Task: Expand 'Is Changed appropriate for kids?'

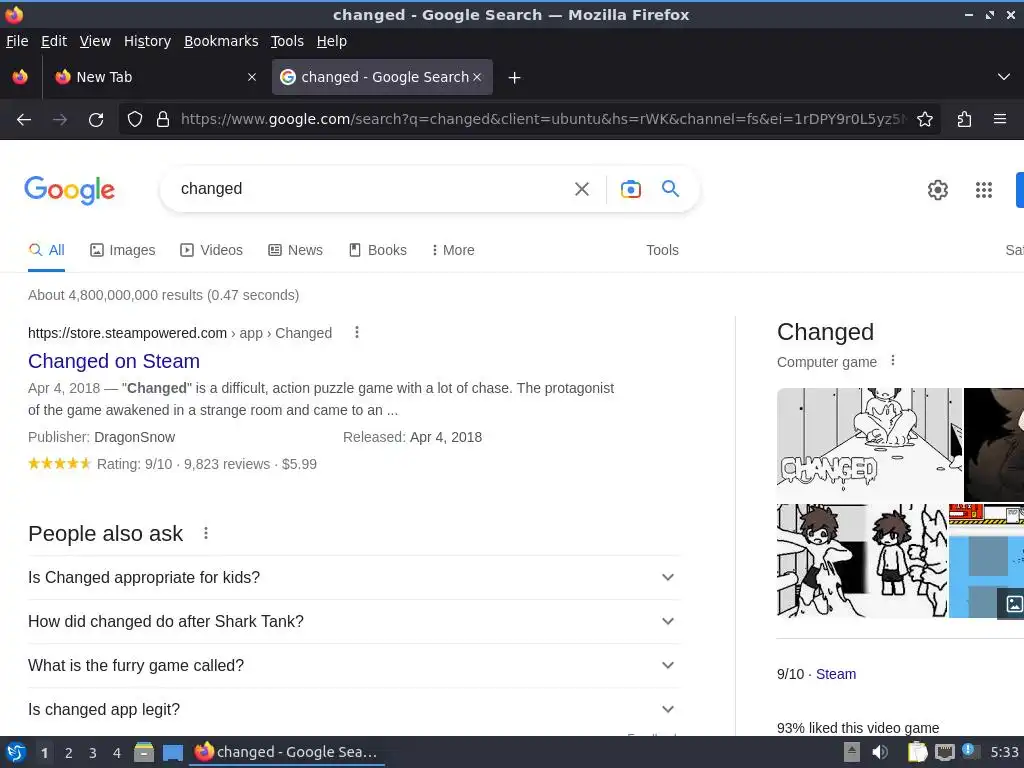Action: tap(353, 577)
